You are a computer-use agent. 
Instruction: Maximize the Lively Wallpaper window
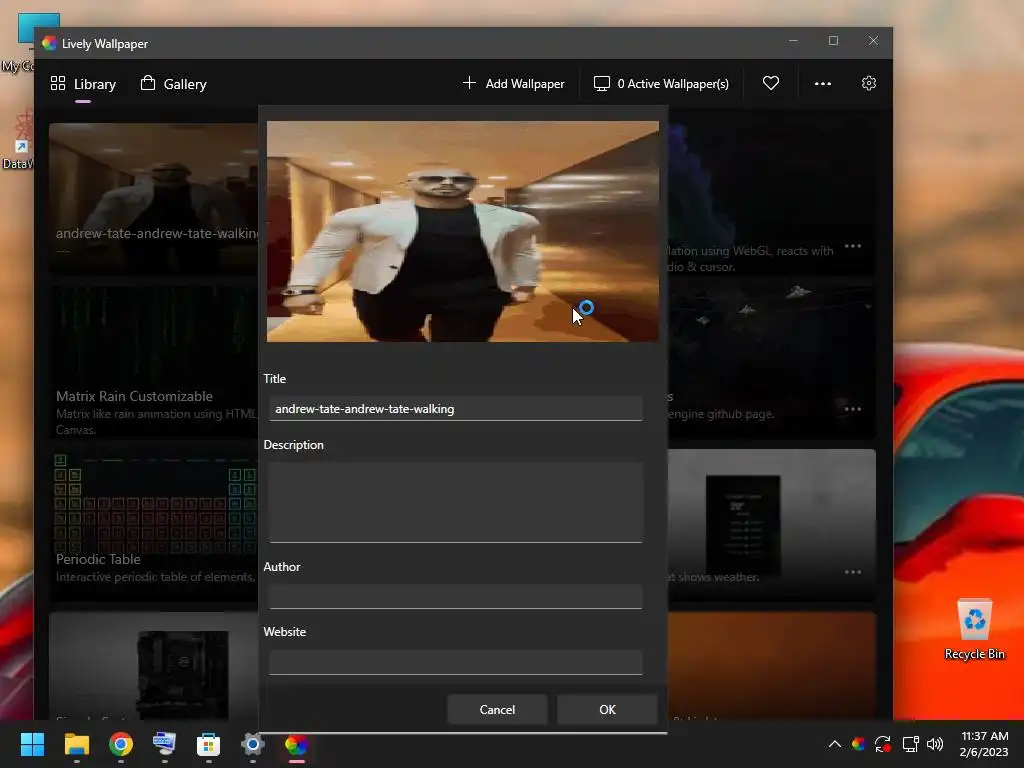coord(833,40)
